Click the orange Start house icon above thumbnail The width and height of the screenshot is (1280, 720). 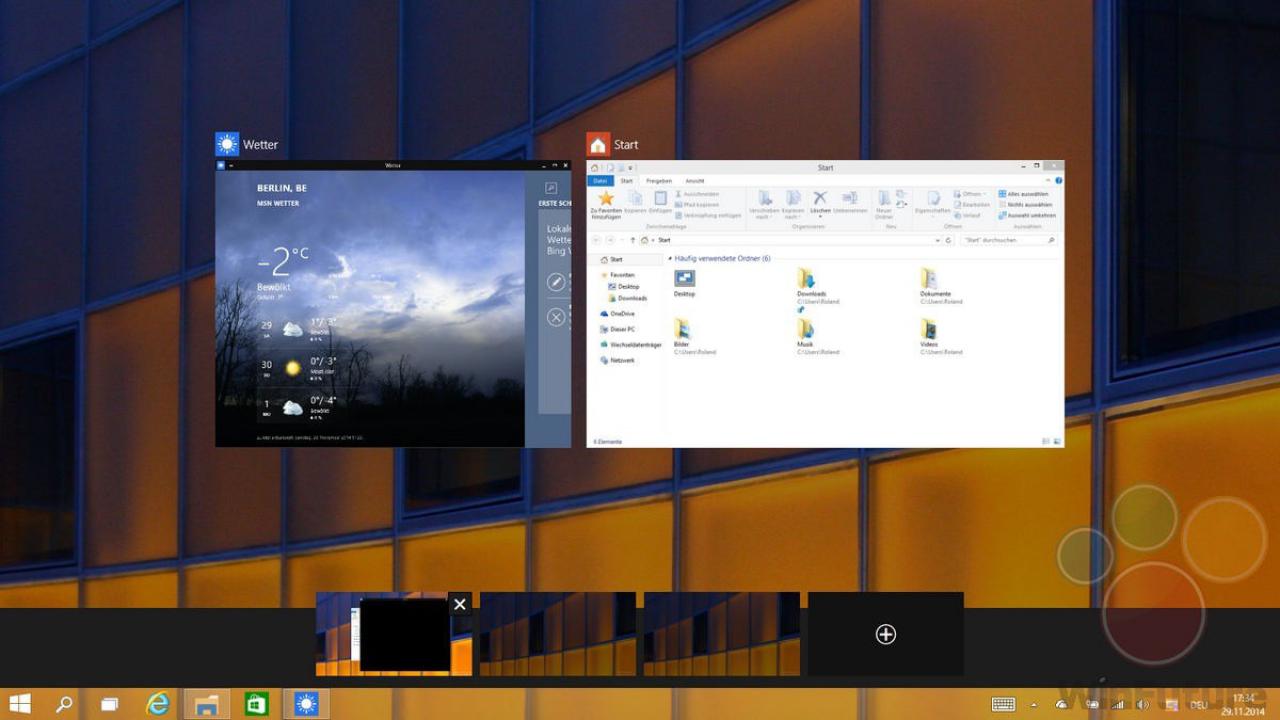click(598, 144)
